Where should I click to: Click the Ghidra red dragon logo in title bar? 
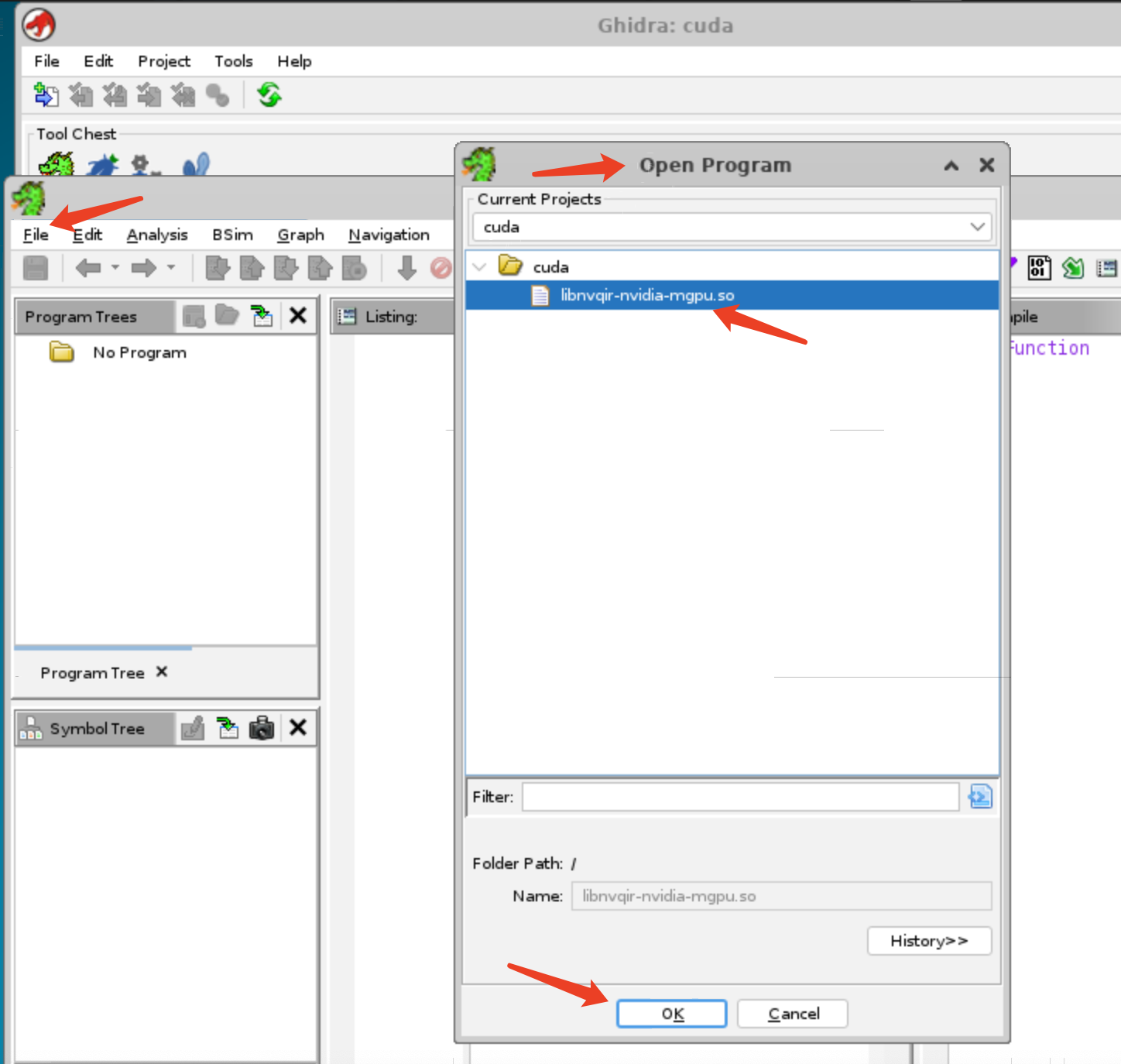39,25
